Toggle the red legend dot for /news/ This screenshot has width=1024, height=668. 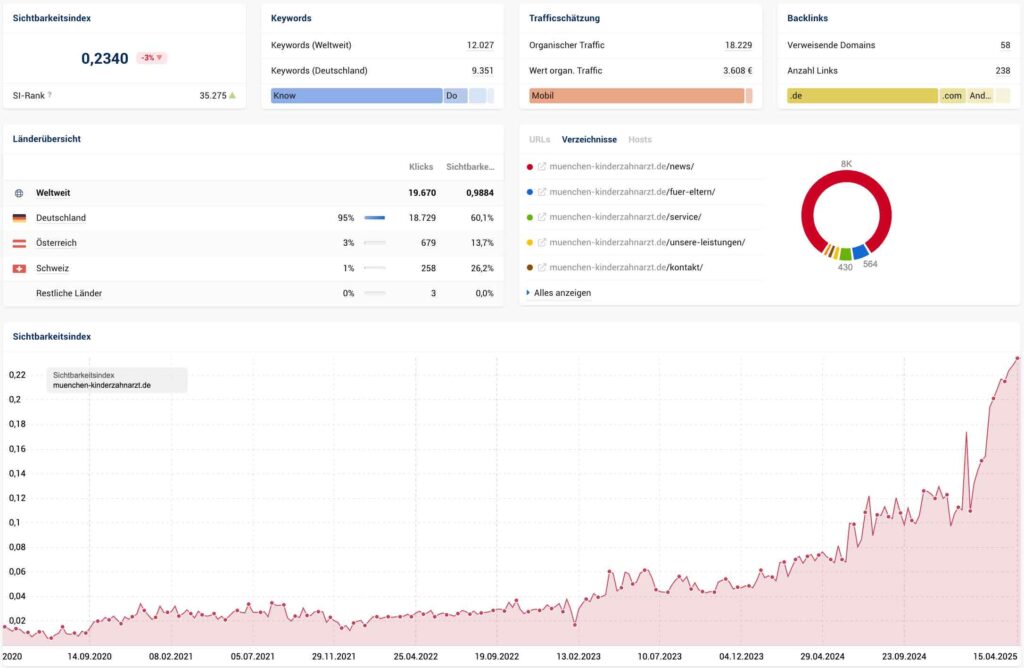[530, 166]
